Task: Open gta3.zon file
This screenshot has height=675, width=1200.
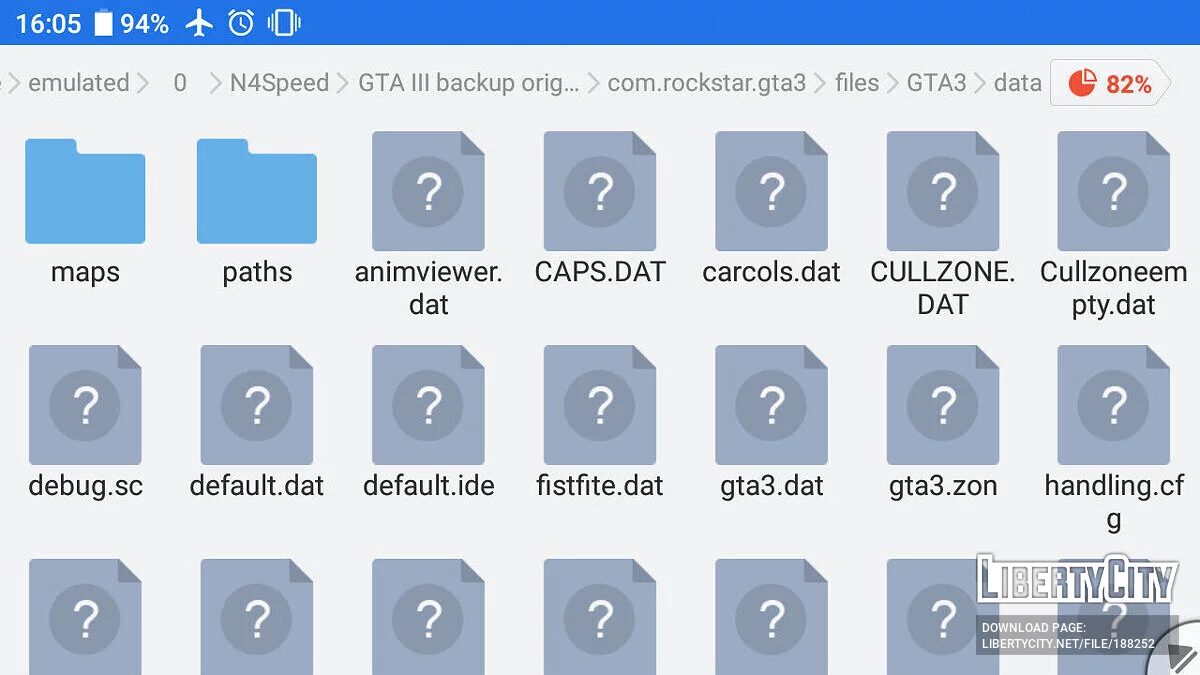Action: click(x=943, y=406)
